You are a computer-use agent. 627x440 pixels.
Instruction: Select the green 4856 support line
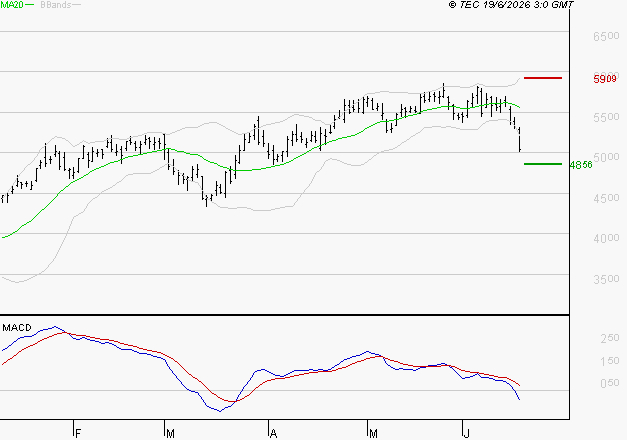pyautogui.click(x=543, y=164)
